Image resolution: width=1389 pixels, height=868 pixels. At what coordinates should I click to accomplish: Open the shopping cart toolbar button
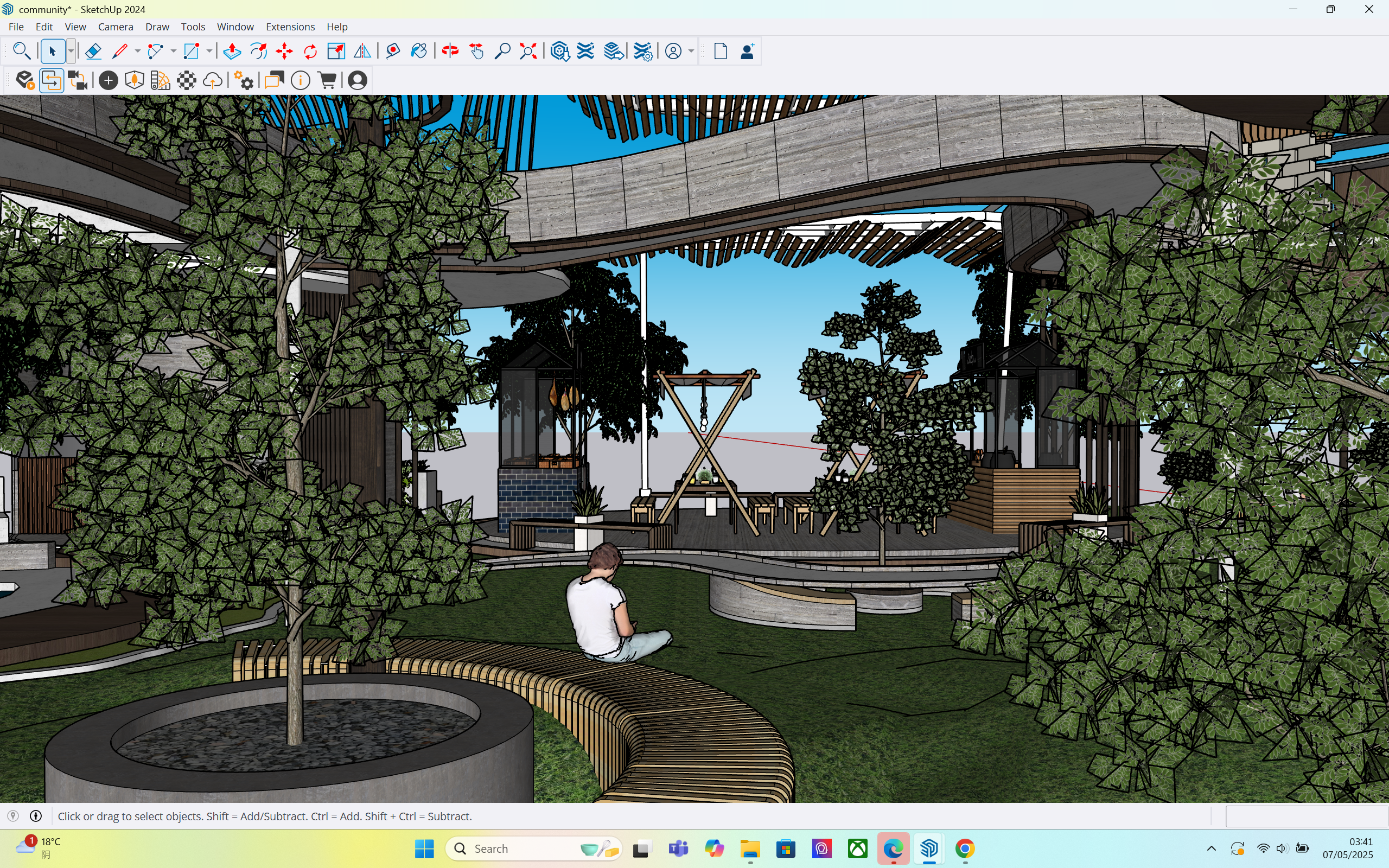(x=327, y=80)
